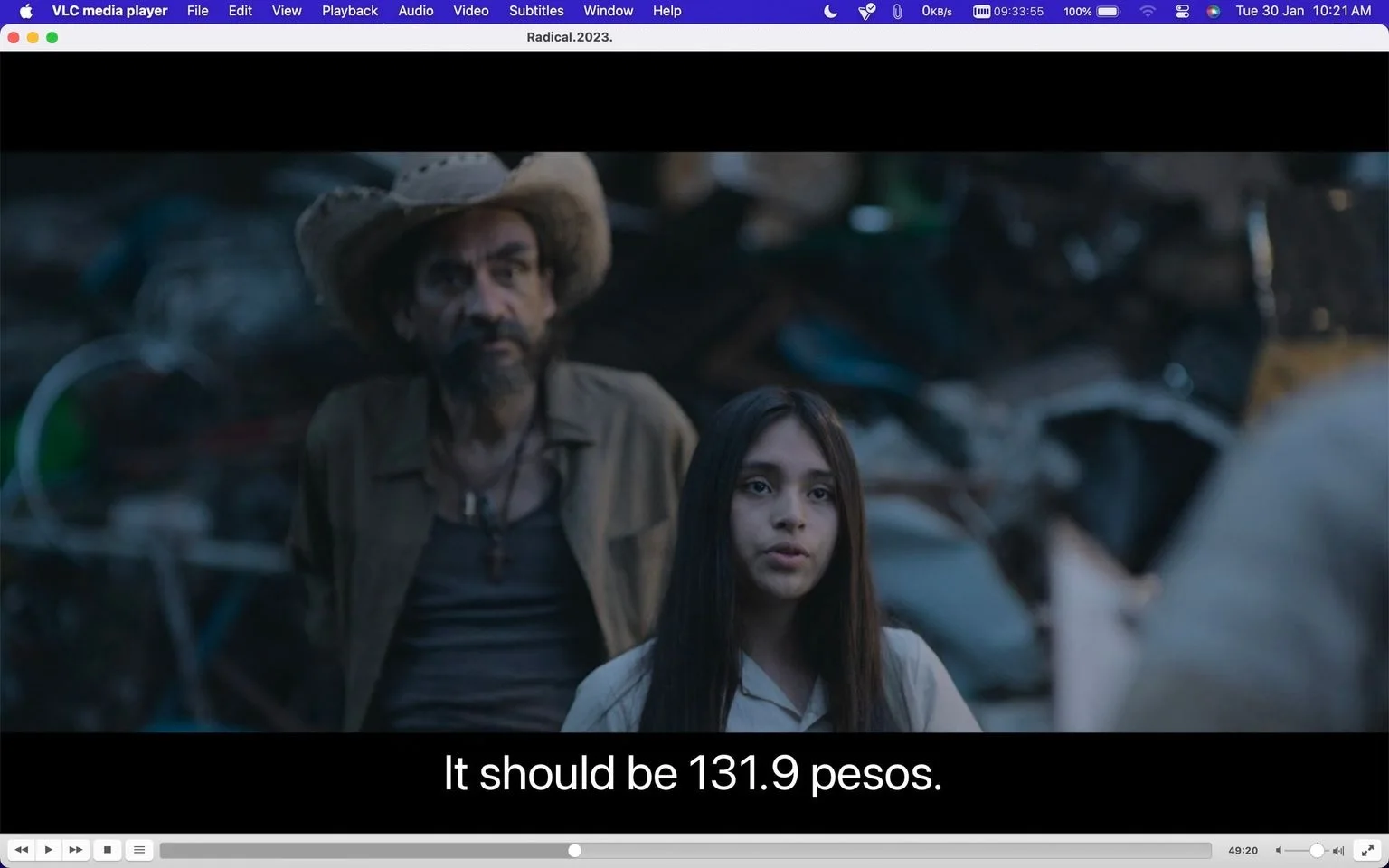Open the View menu
This screenshot has height=868, width=1389.
click(x=287, y=11)
